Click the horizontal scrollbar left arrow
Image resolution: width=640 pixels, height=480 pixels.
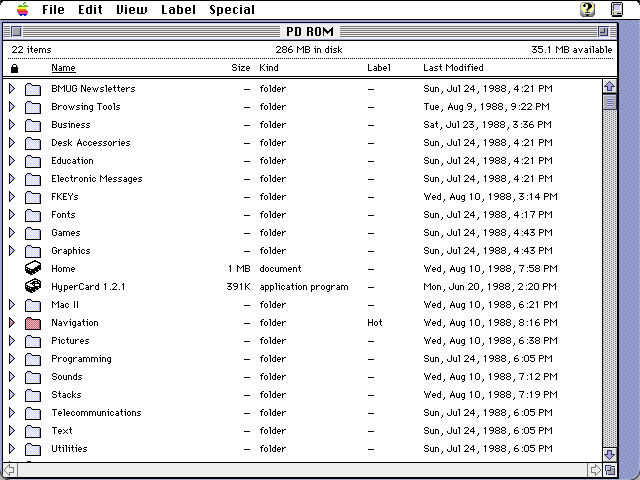pos(9,470)
